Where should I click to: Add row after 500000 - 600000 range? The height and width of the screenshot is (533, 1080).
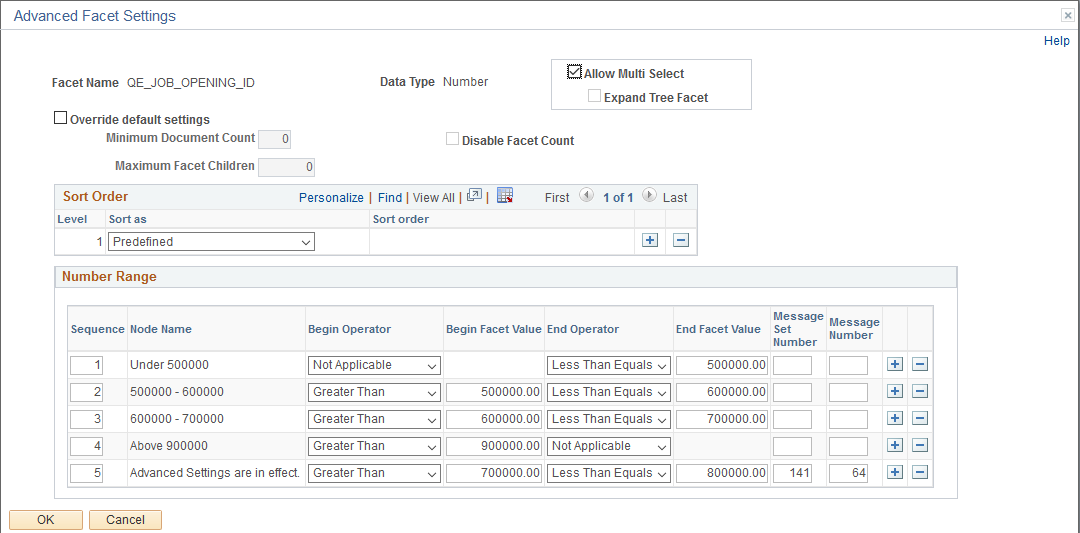[x=894, y=391]
